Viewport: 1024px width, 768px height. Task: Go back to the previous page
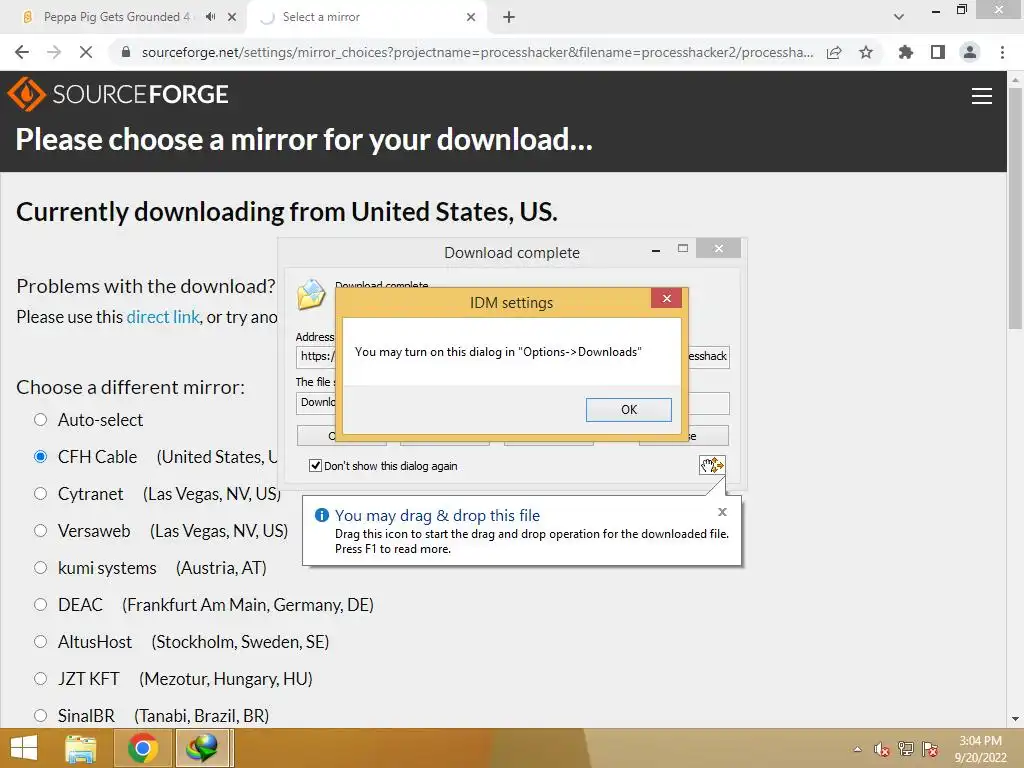pyautogui.click(x=22, y=52)
